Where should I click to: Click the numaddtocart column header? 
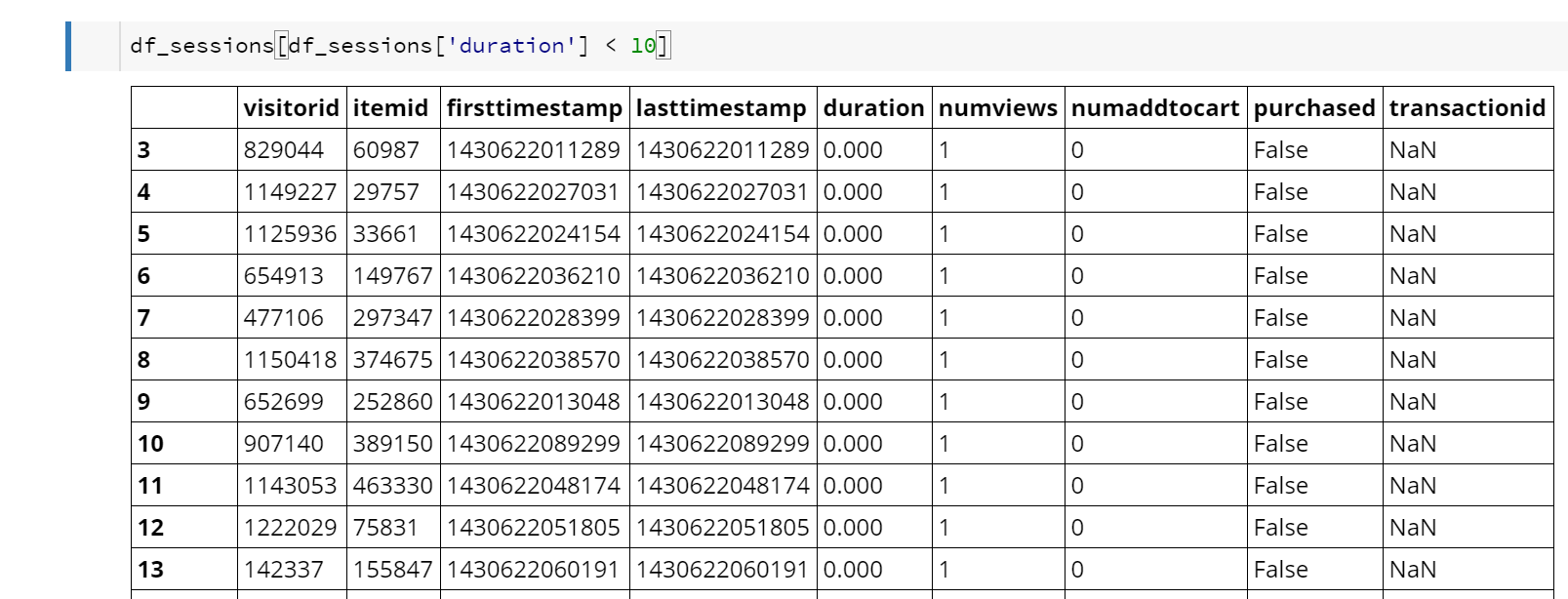pos(1154,108)
